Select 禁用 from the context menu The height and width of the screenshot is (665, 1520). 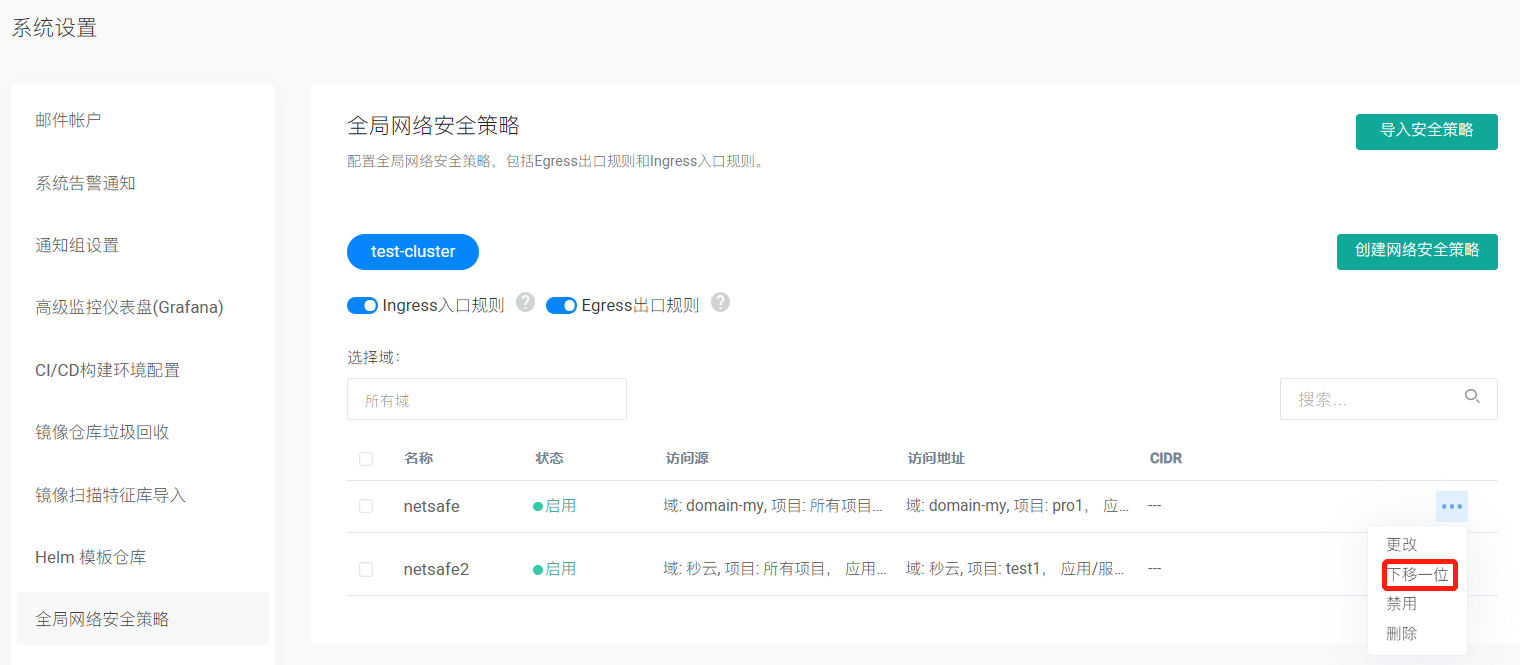(x=1401, y=604)
